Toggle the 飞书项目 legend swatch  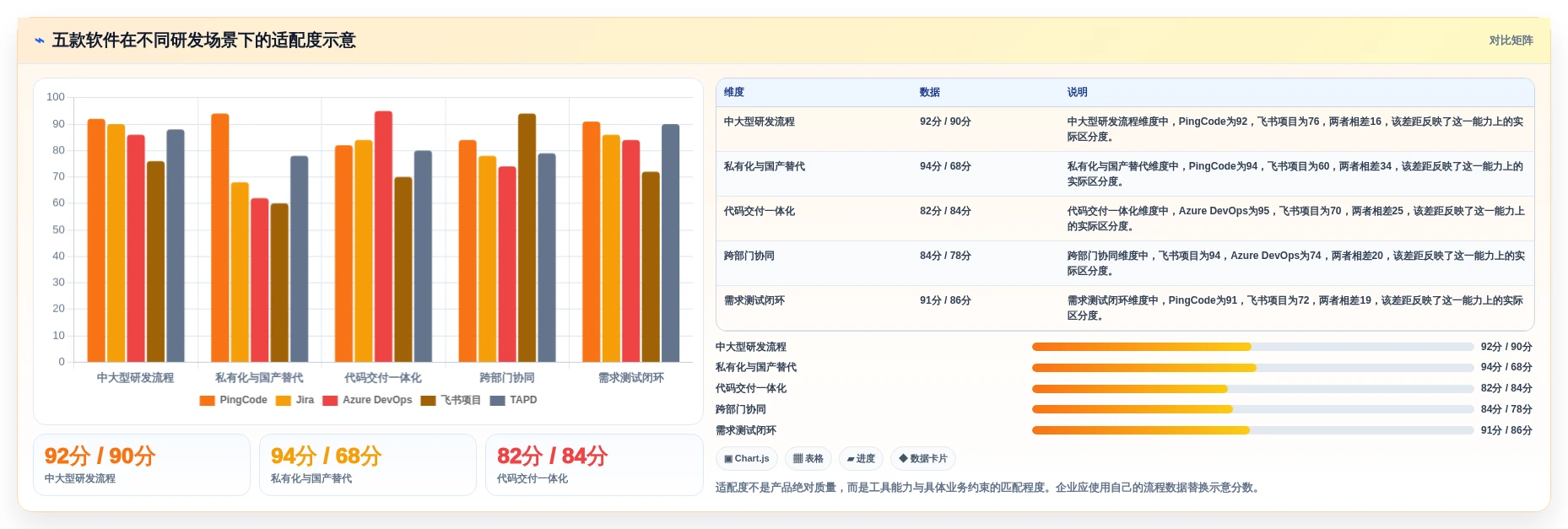point(428,401)
